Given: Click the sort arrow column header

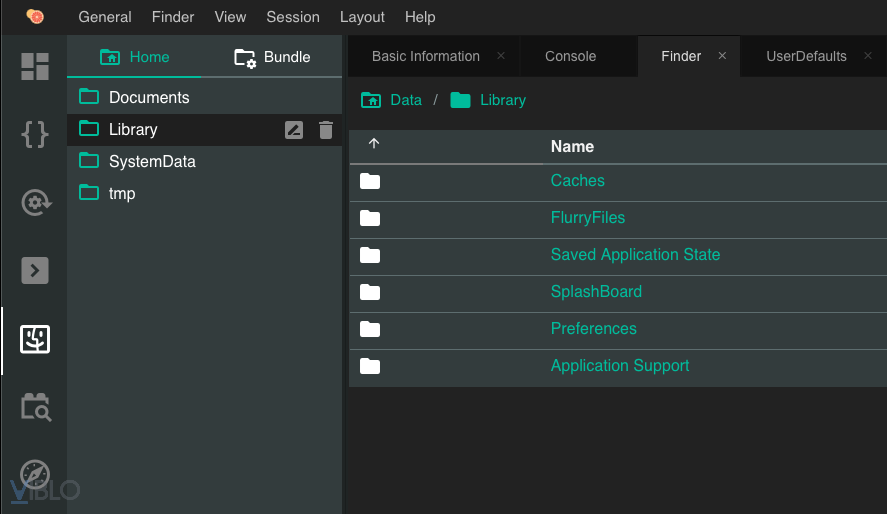Looking at the screenshot, I should tap(374, 144).
